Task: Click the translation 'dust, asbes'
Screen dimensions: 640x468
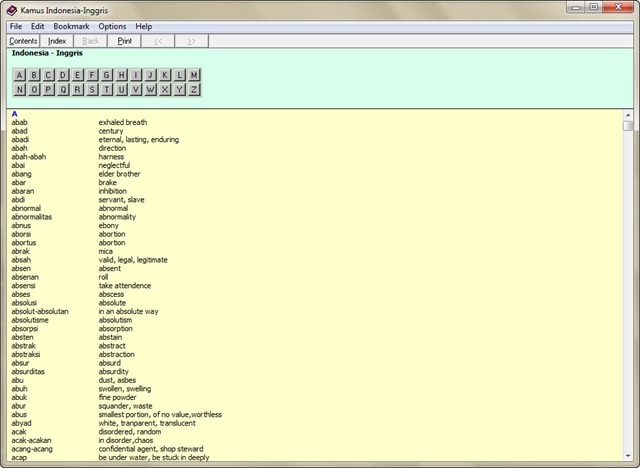Action: [x=117, y=380]
